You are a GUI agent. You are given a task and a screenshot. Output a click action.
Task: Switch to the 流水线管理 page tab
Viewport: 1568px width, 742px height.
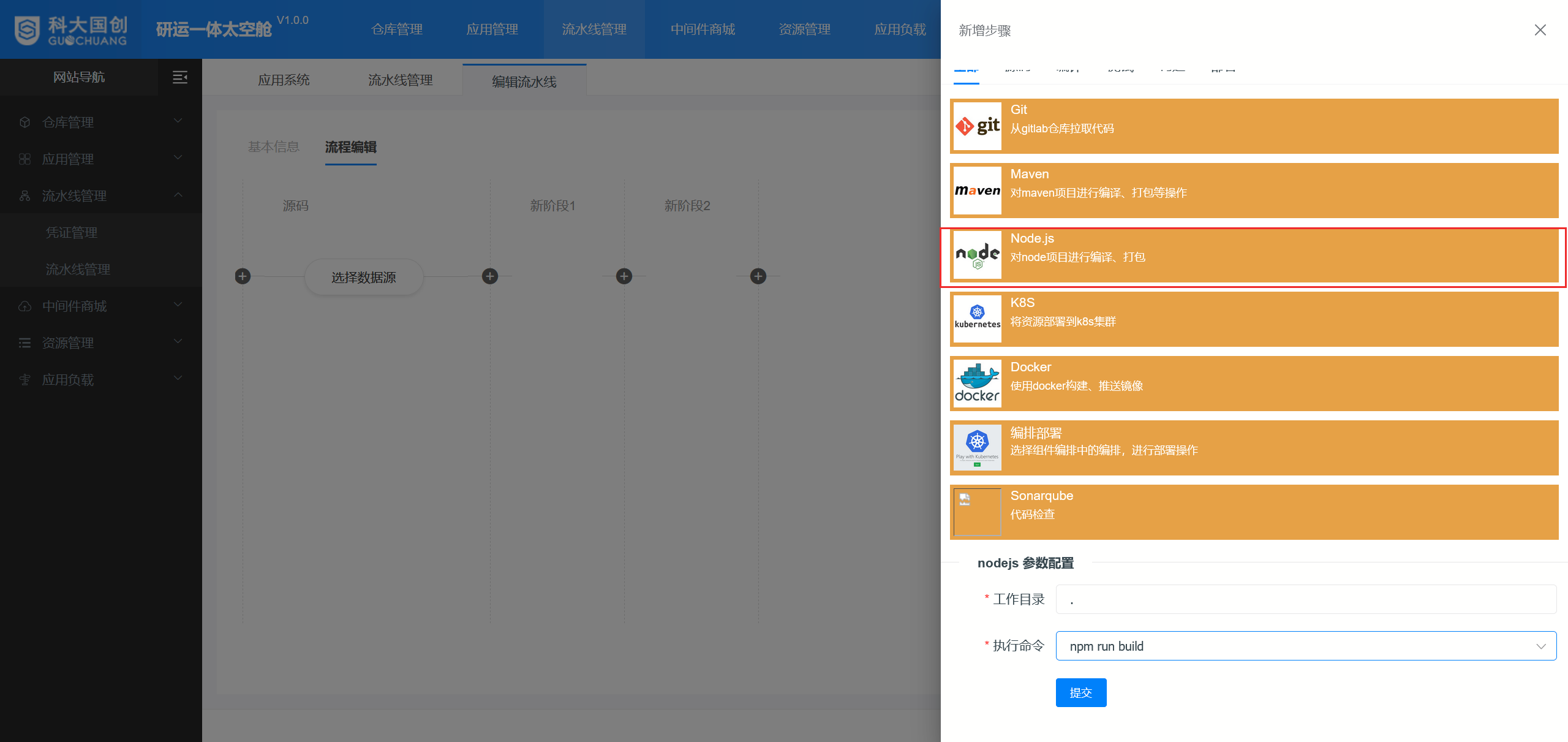click(x=400, y=80)
